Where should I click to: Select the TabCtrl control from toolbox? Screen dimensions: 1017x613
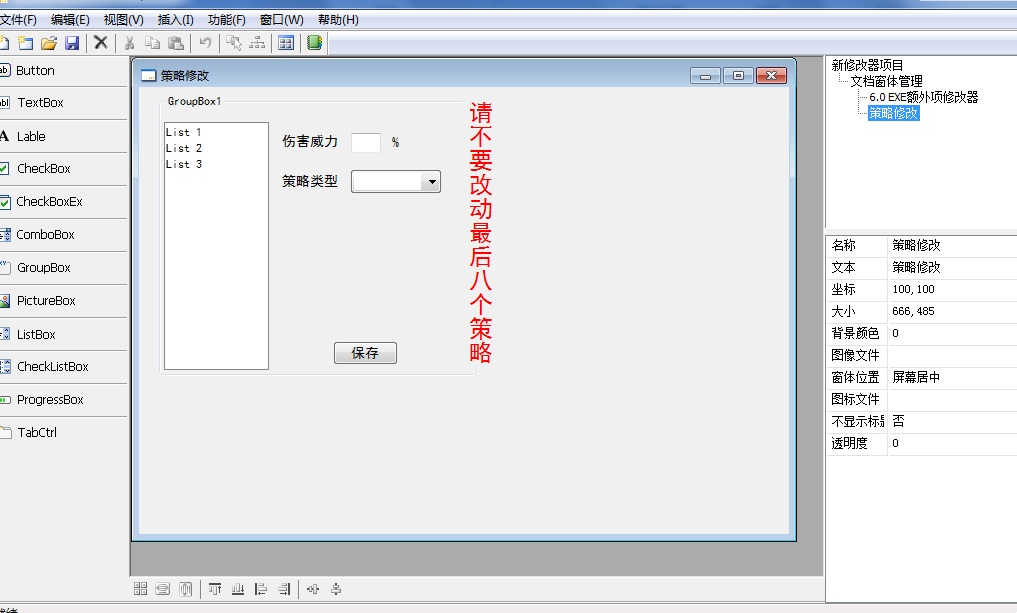[64, 433]
